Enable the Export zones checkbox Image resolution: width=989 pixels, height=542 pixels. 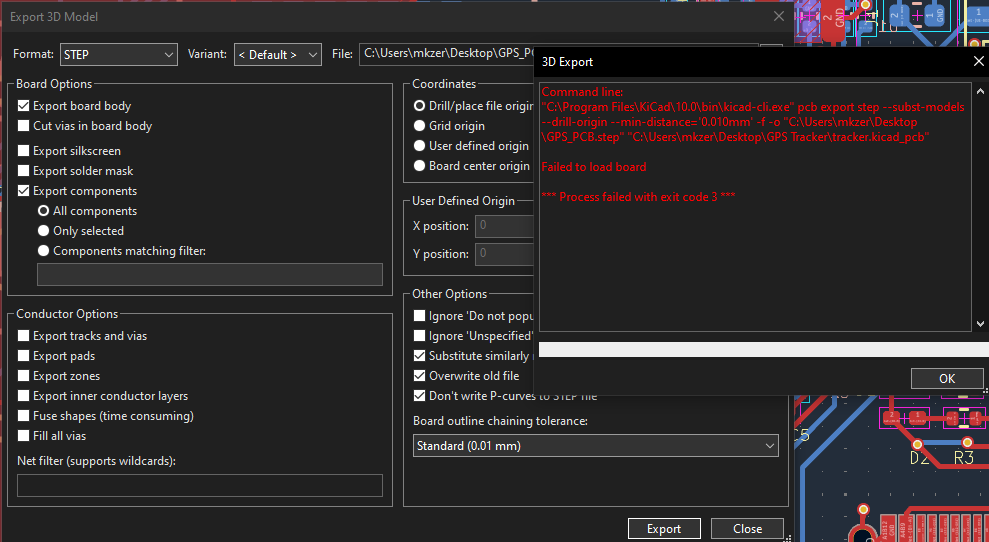tap(23, 376)
